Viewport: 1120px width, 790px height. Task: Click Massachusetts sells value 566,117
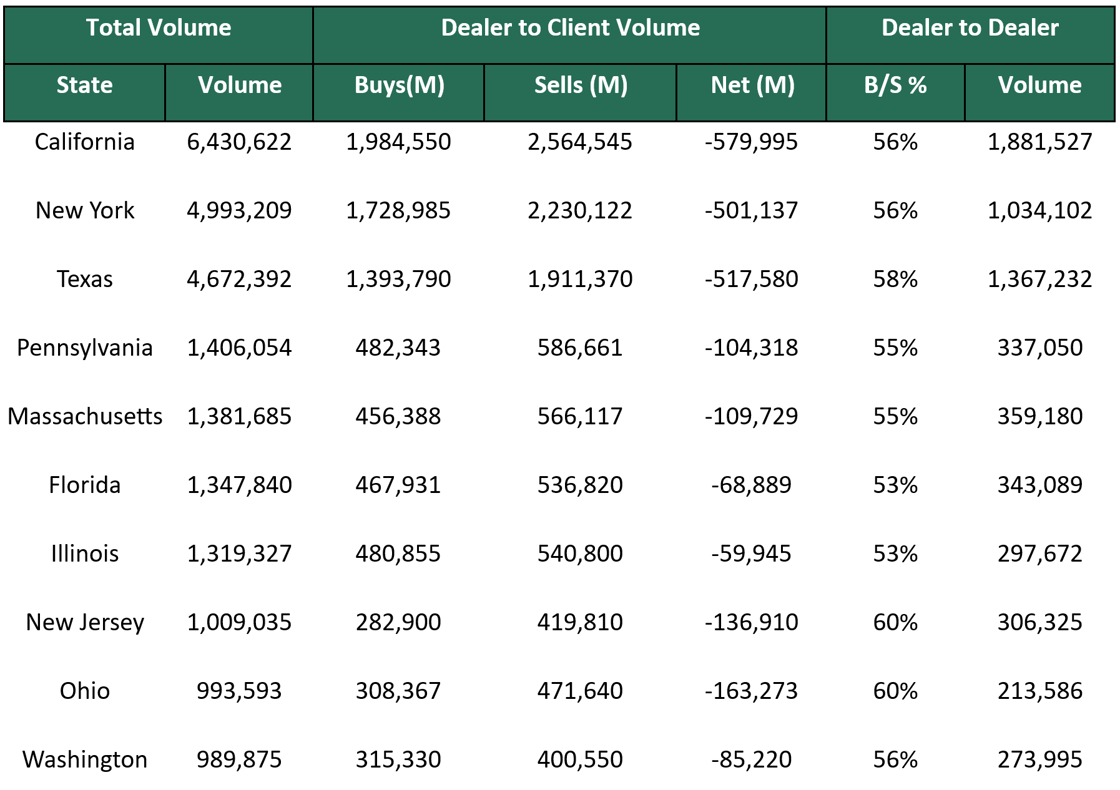point(580,416)
